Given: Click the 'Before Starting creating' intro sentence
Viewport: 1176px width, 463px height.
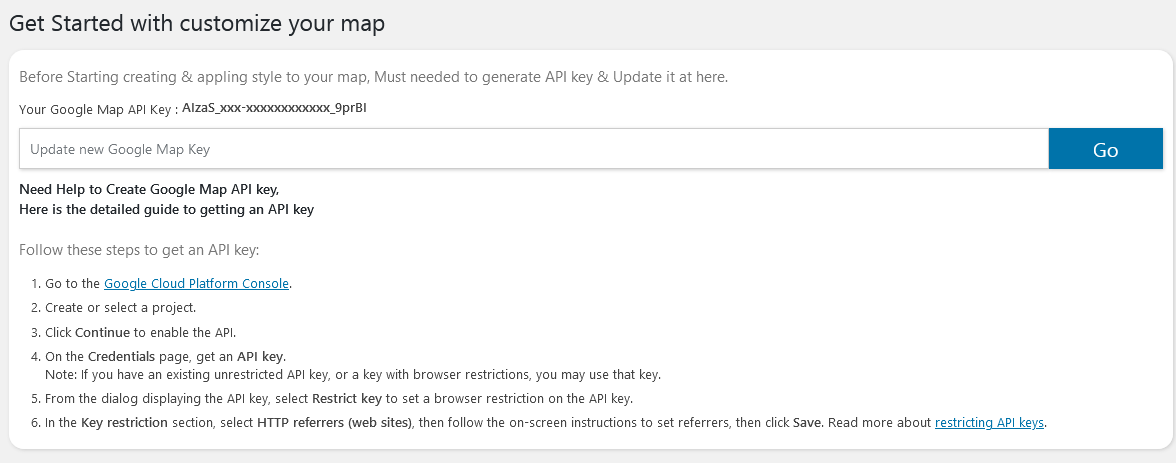Looking at the screenshot, I should pos(374,77).
